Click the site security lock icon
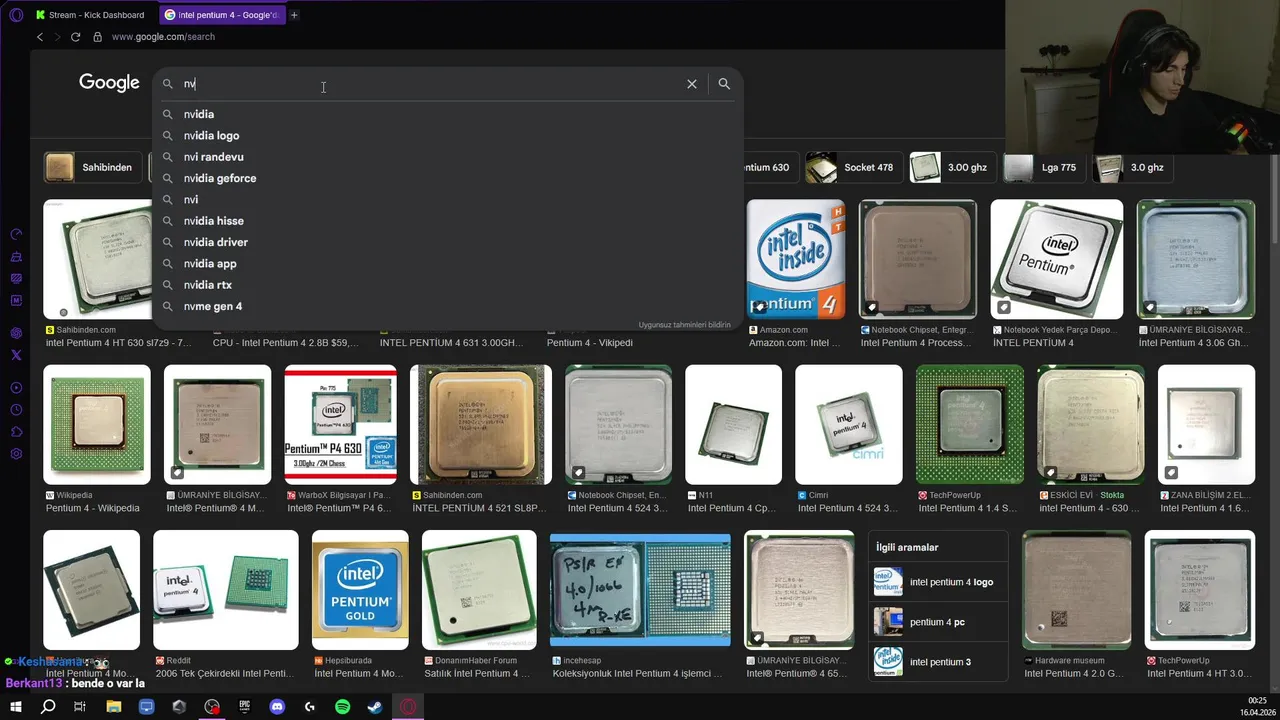 (x=97, y=37)
